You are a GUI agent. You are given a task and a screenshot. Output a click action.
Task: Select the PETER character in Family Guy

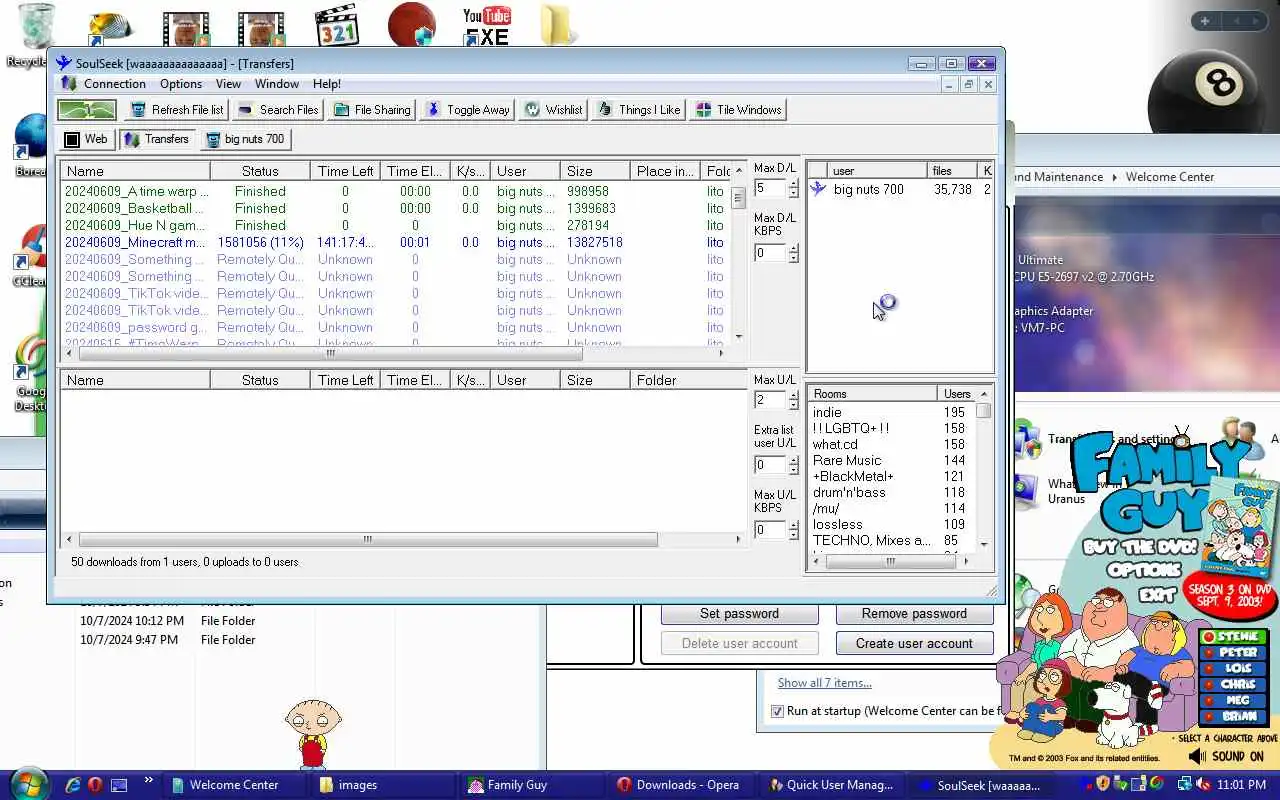(1233, 652)
